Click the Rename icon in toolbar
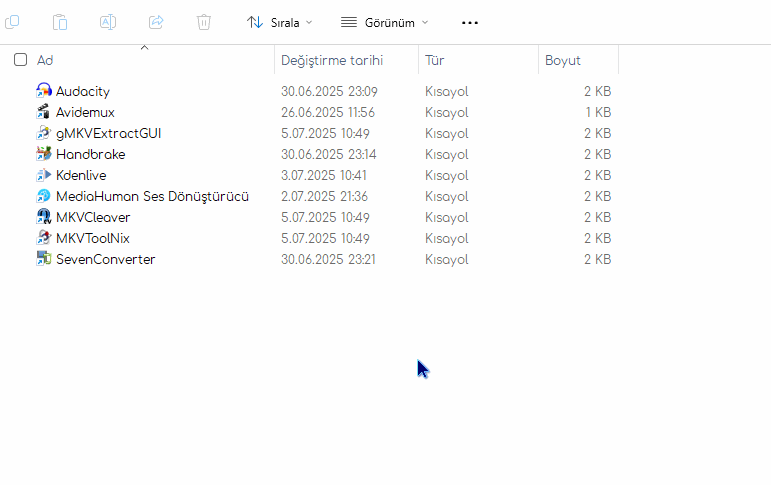Image resolution: width=771 pixels, height=485 pixels. (x=108, y=22)
